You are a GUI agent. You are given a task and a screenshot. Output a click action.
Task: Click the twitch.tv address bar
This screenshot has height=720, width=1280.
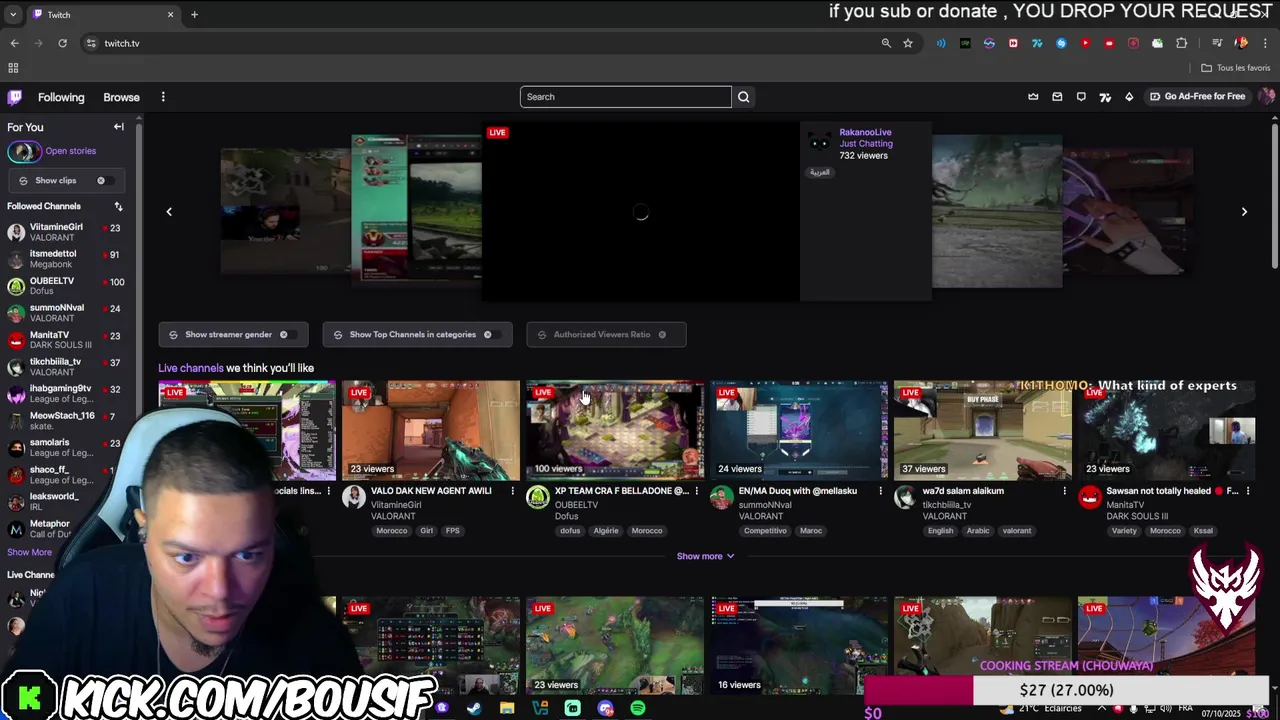click(480, 43)
